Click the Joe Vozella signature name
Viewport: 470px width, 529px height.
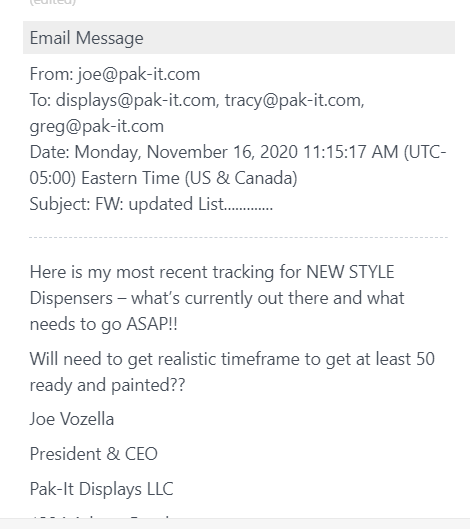[x=72, y=419]
